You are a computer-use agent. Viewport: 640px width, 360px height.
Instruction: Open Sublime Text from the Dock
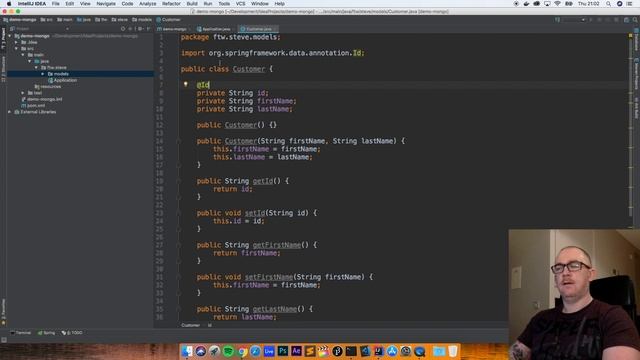click(x=310, y=351)
